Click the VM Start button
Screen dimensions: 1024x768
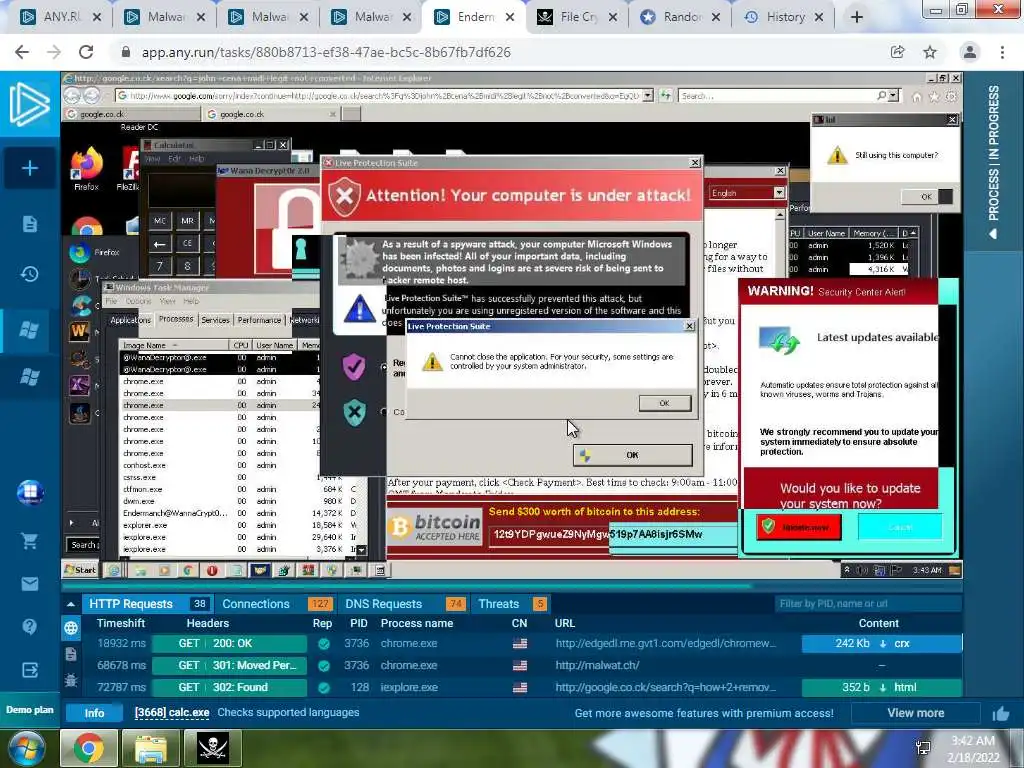80,569
